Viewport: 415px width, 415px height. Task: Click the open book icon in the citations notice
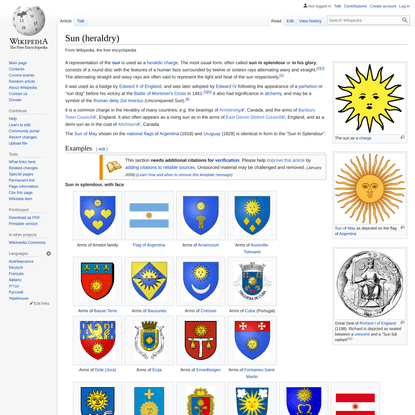click(114, 167)
